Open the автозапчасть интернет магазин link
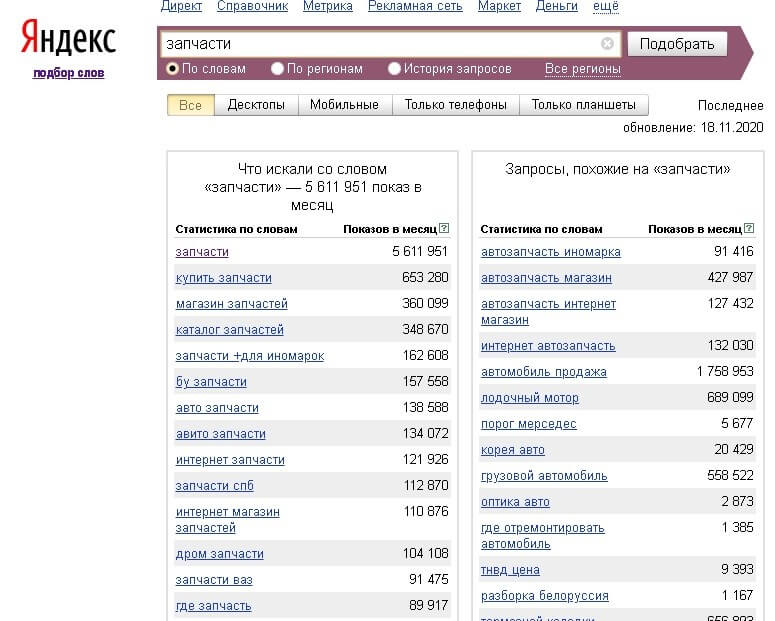 (x=548, y=311)
